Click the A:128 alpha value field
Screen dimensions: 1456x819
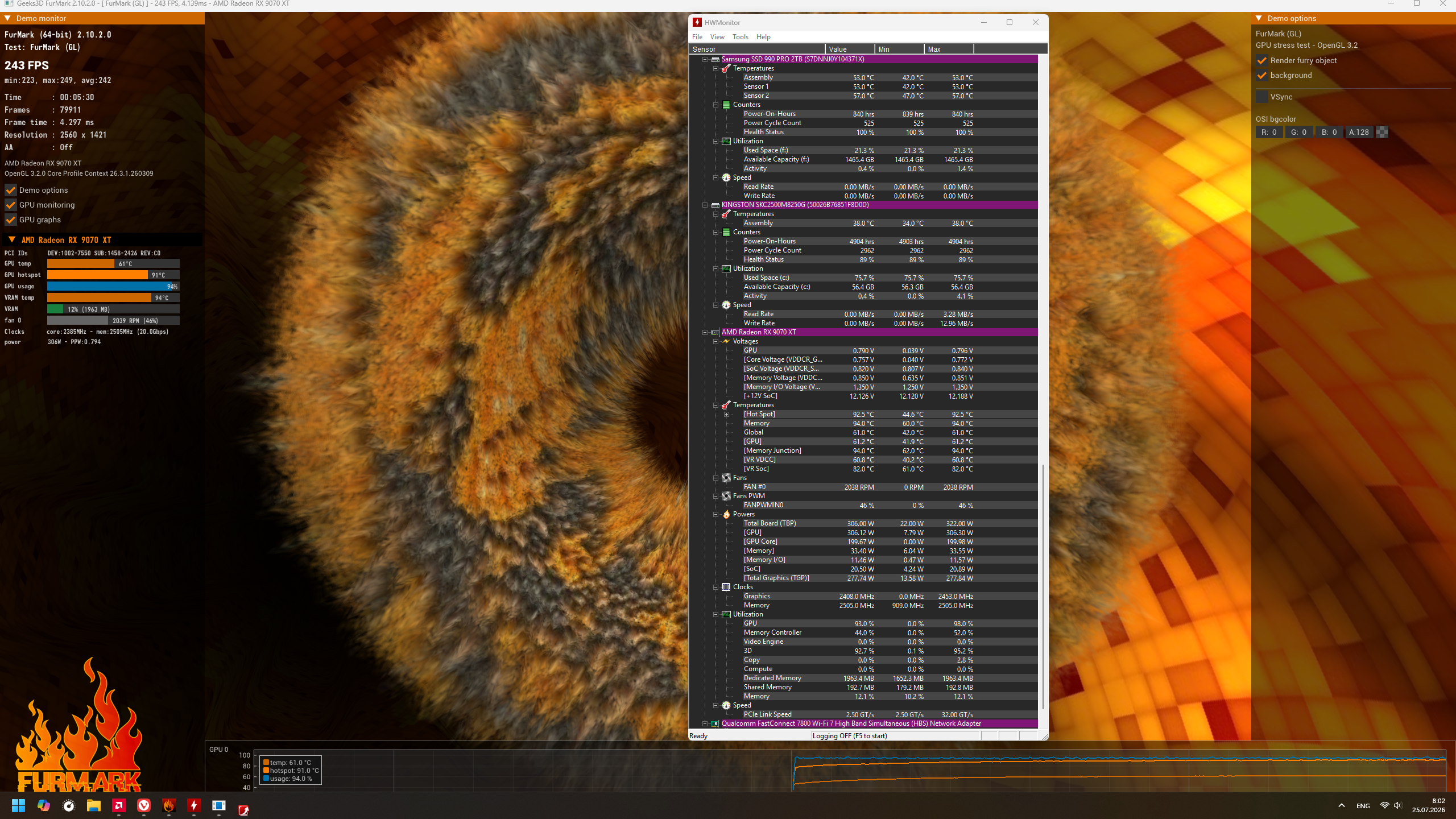pos(1359,132)
